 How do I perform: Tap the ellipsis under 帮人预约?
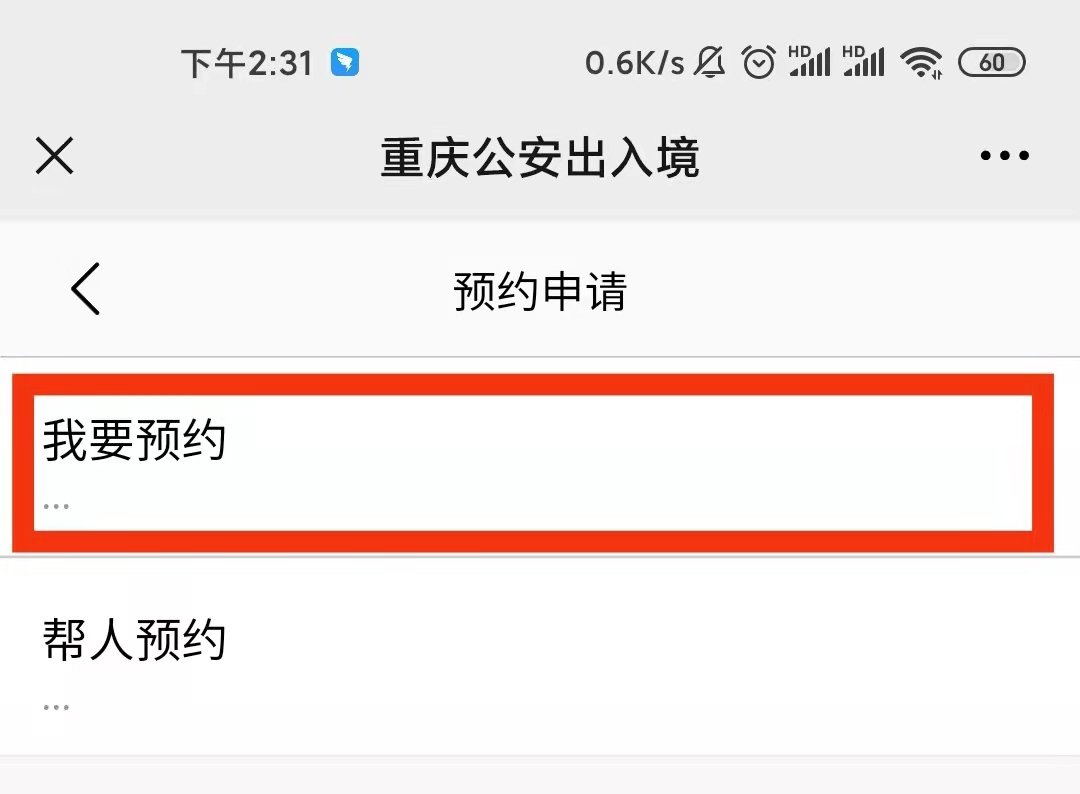pyautogui.click(x=56, y=707)
